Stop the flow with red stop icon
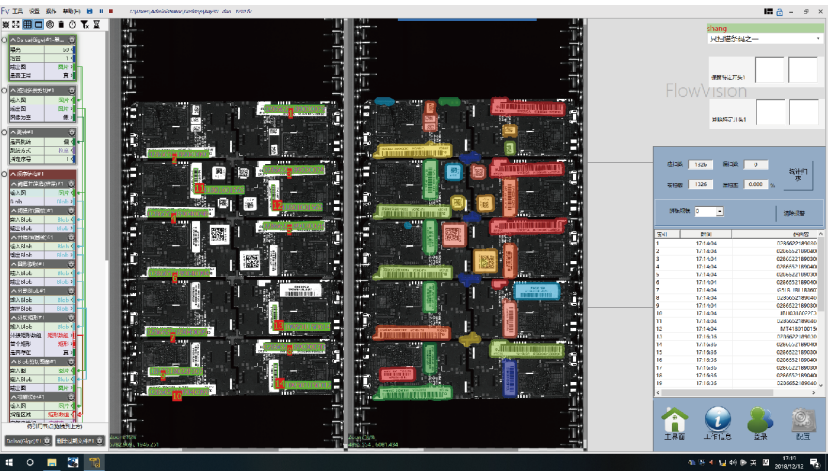 click(111, 11)
